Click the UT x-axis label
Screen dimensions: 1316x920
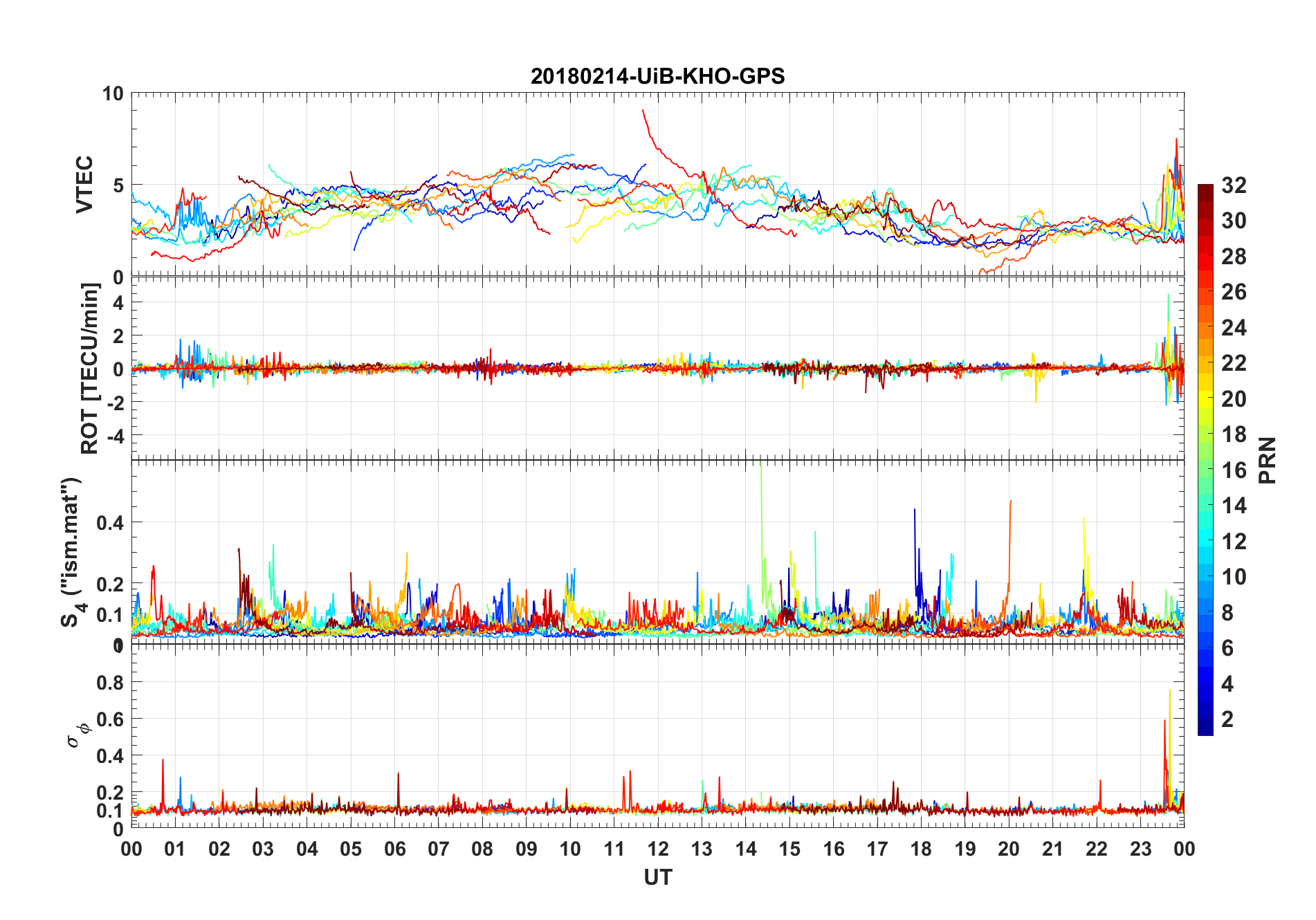tap(657, 877)
